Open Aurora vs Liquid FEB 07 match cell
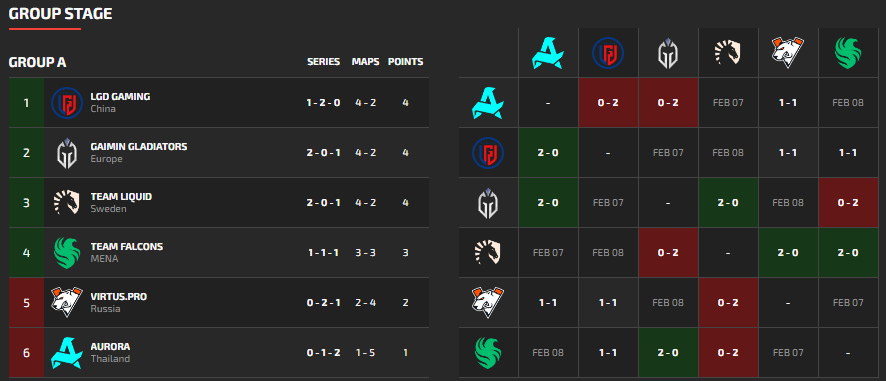The width and height of the screenshot is (886, 381). pos(728,103)
